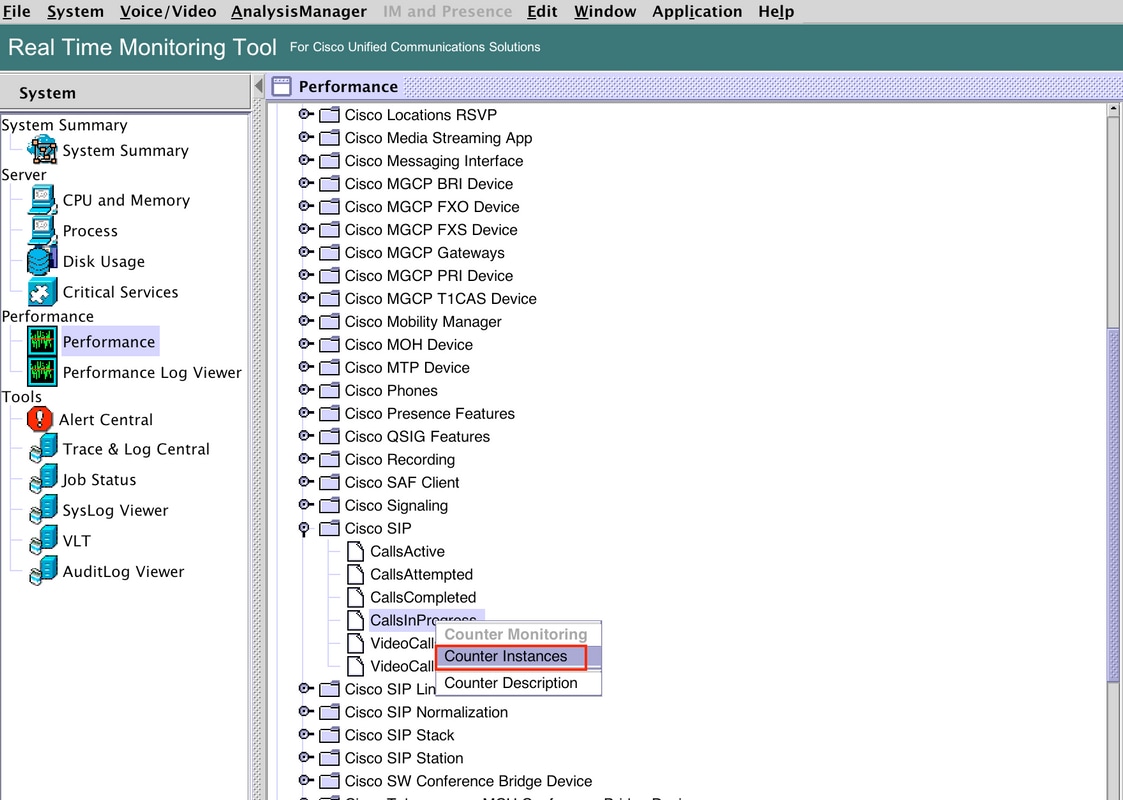Open the AnalysisManager menu
Viewport: 1123px width, 800px height.
[299, 11]
